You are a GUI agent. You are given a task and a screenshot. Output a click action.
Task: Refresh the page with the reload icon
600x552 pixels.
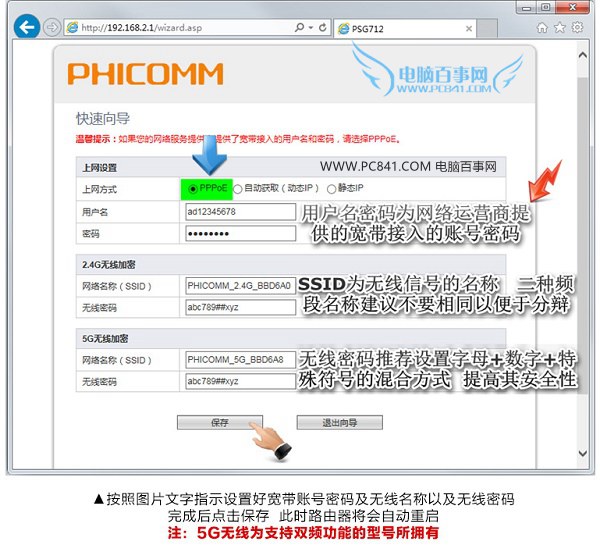tap(322, 28)
